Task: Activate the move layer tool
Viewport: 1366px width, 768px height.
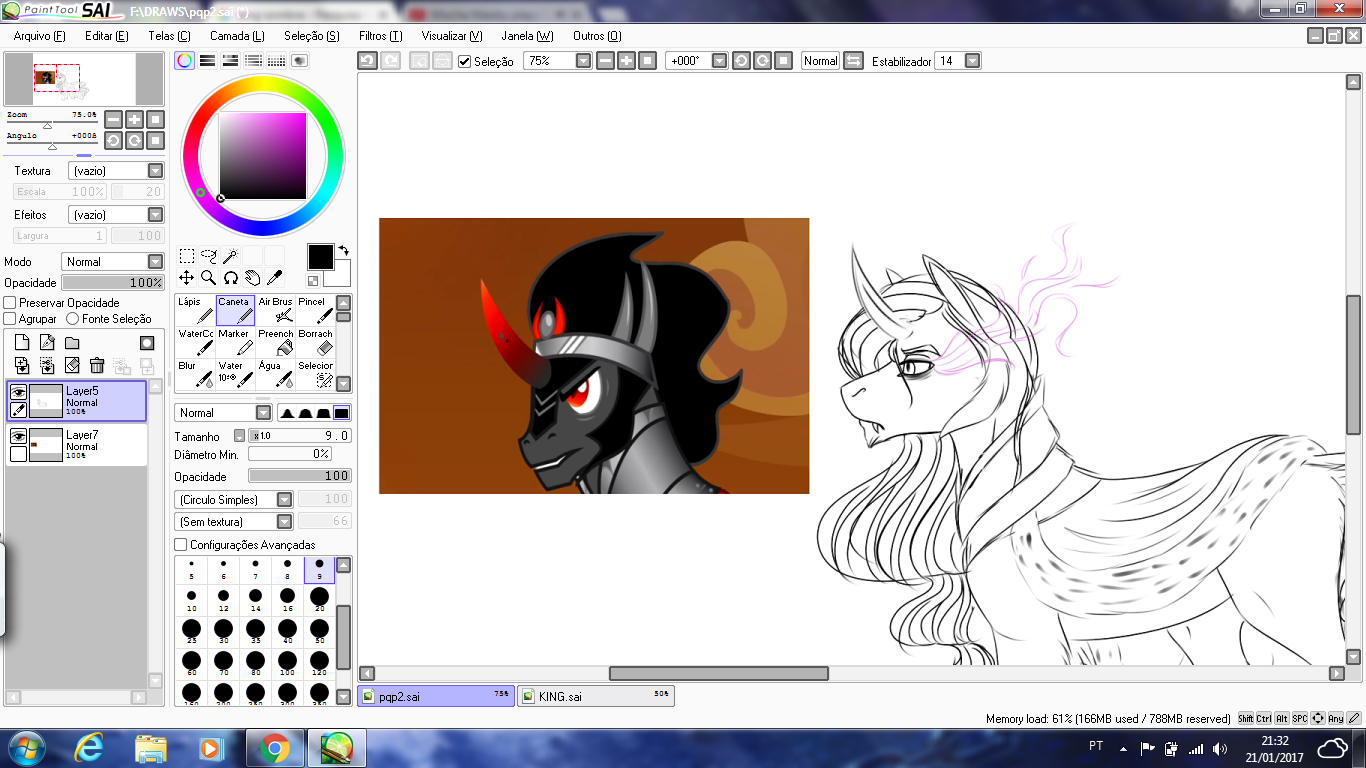Action: [187, 278]
